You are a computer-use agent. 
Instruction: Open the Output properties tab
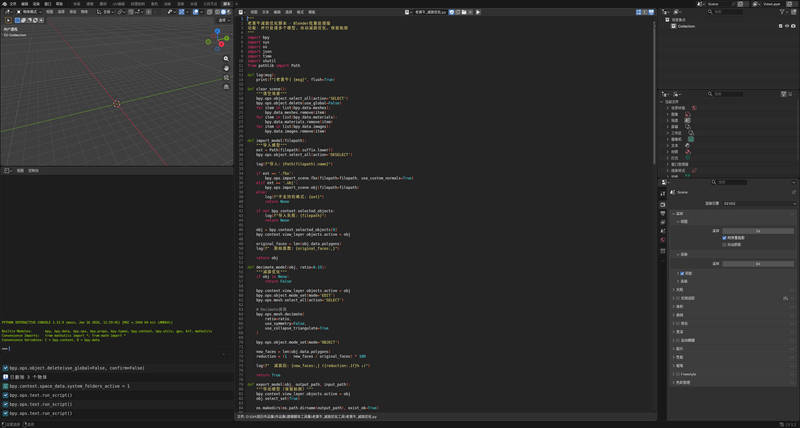tap(662, 213)
